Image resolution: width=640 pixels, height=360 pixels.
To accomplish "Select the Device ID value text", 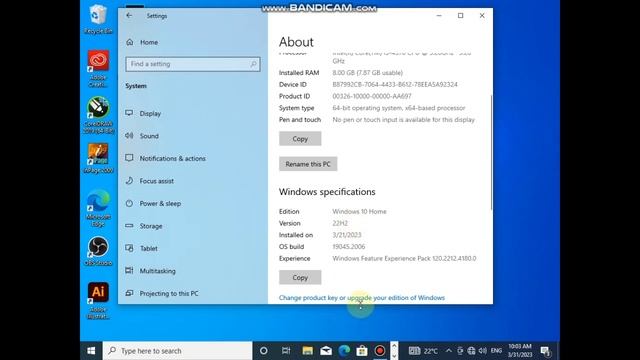I will click(x=395, y=84).
